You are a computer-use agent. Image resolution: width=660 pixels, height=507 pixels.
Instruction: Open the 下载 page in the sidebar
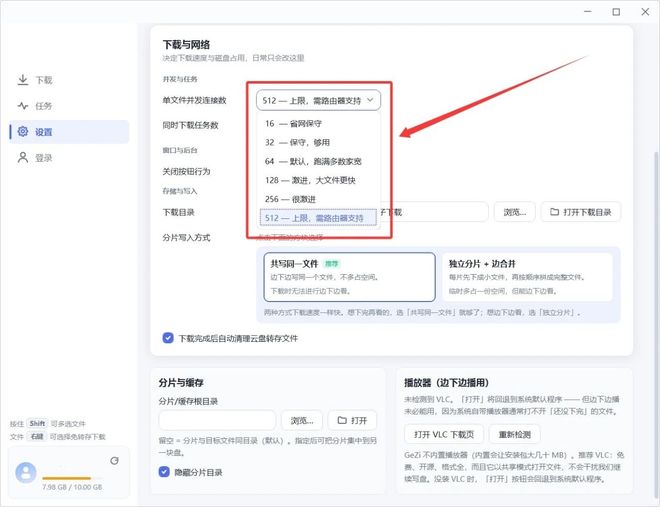(69, 80)
